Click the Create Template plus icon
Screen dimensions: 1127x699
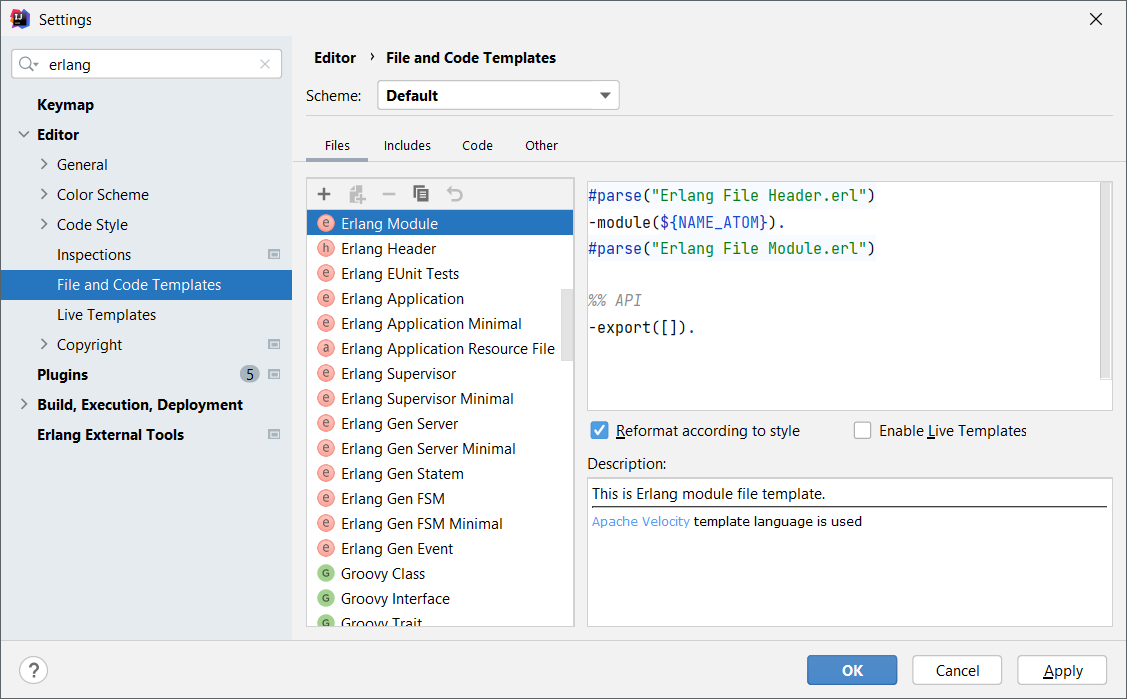click(324, 194)
